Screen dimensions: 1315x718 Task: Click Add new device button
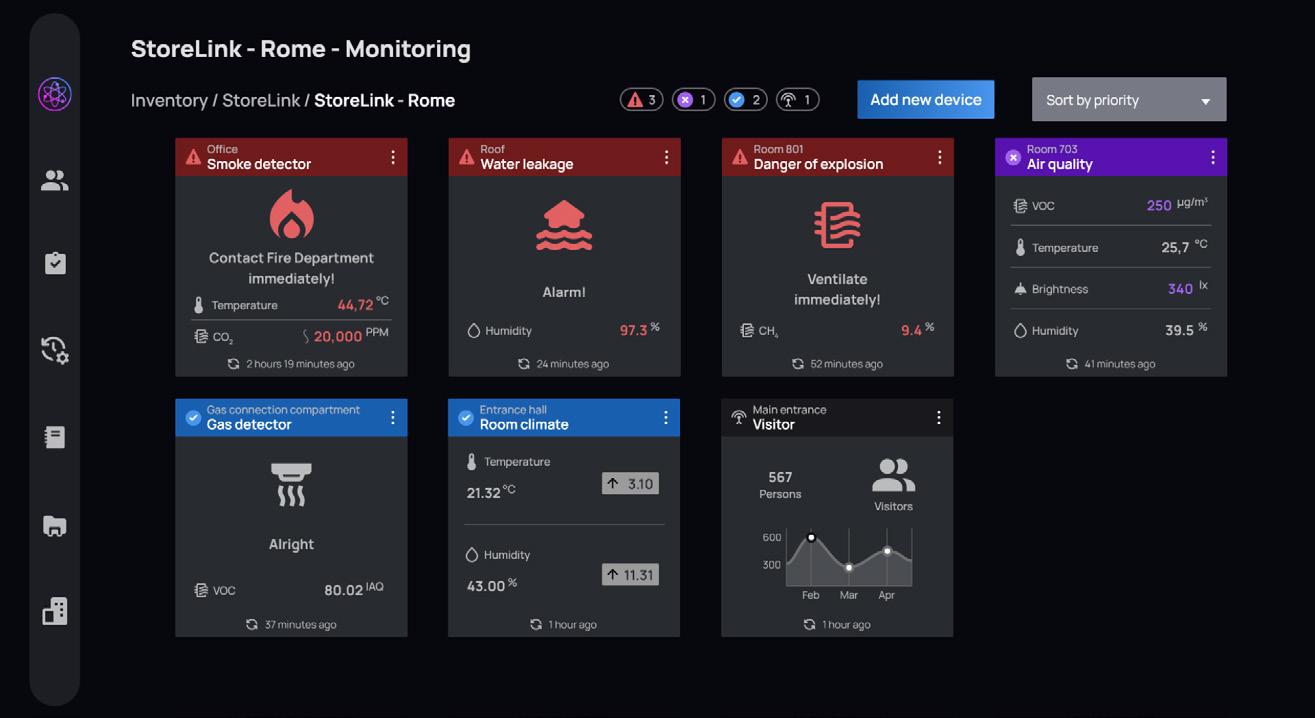pos(926,99)
